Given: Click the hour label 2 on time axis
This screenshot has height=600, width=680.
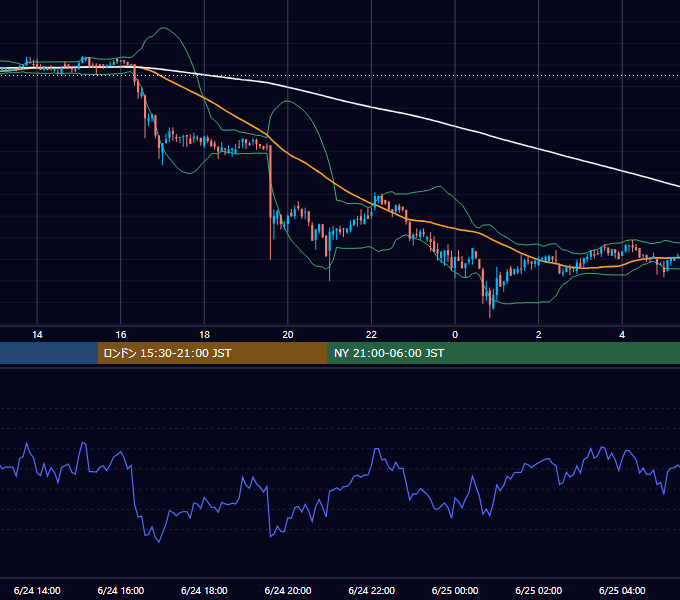Looking at the screenshot, I should (x=539, y=335).
